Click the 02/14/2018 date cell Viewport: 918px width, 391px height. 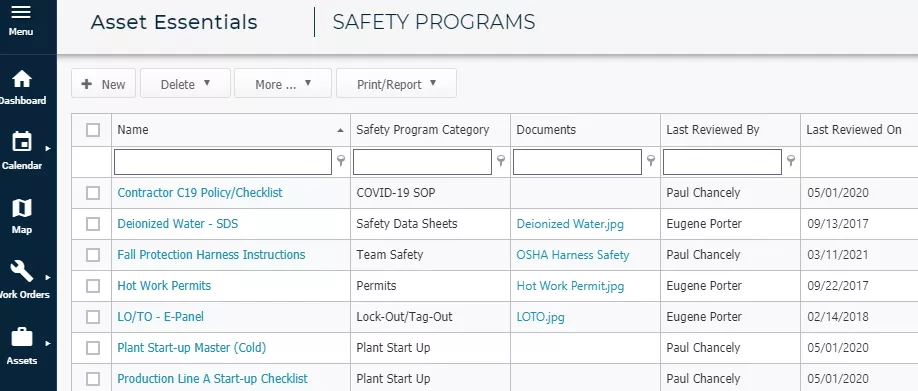click(x=837, y=317)
